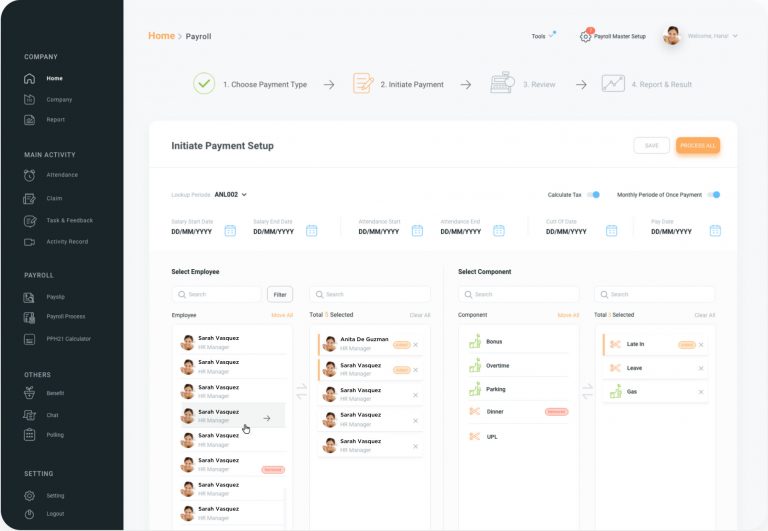Click Move All link above employee list
Image resolution: width=768 pixels, height=531 pixels.
(x=282, y=315)
